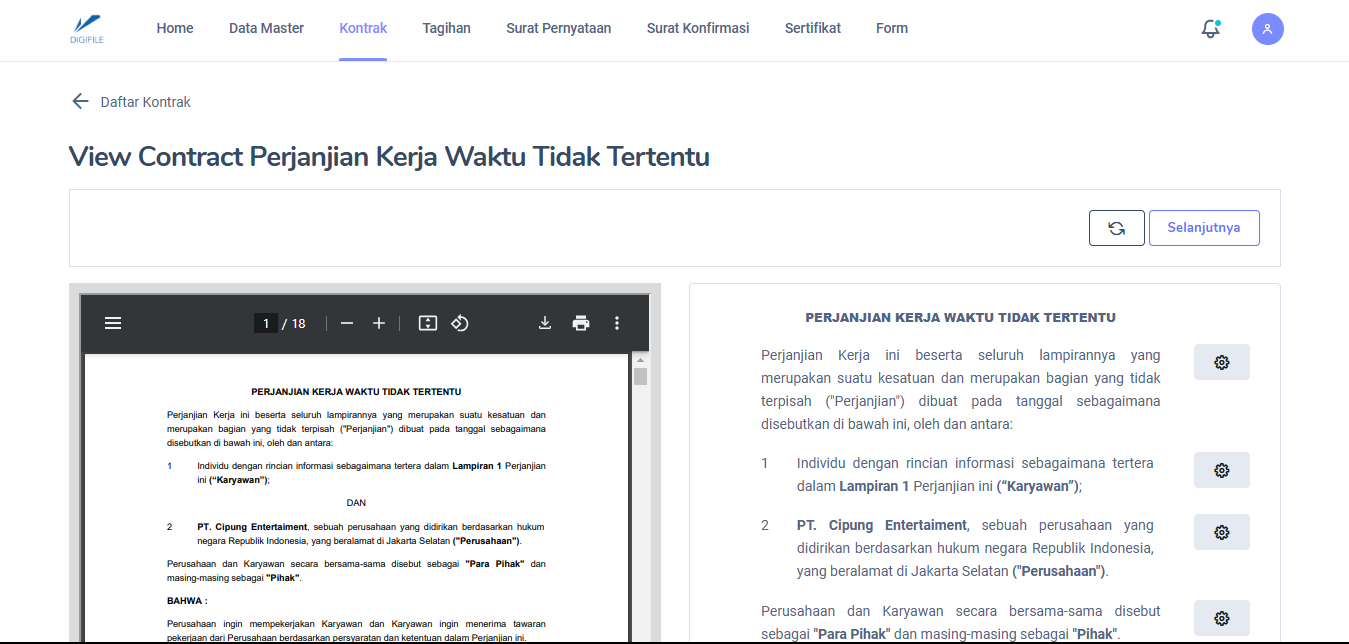Open gear settings for the Karyawan clause
The height and width of the screenshot is (644, 1349).
[x=1221, y=470]
